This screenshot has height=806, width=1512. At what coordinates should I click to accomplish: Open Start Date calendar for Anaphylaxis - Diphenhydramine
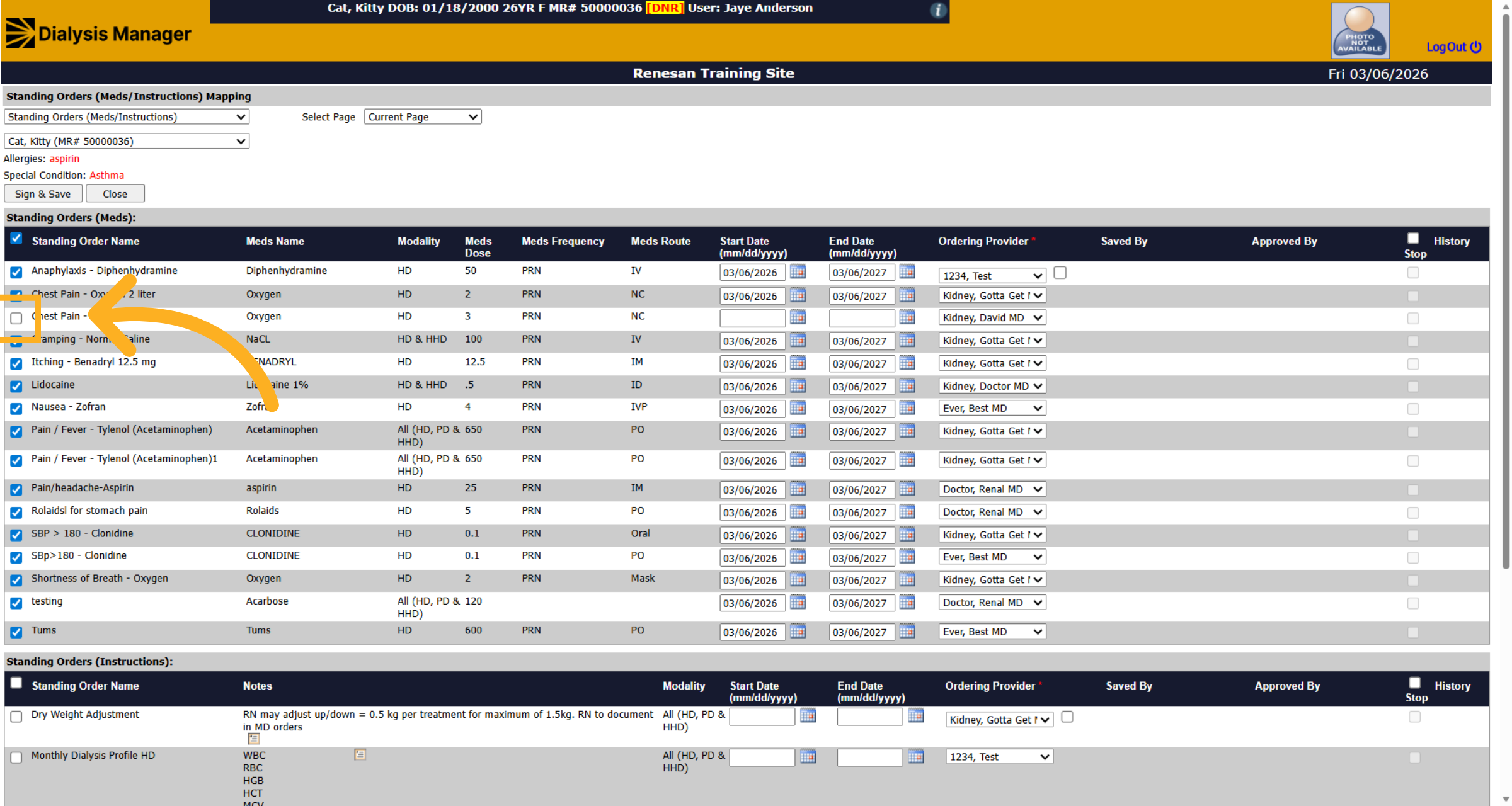(798, 272)
